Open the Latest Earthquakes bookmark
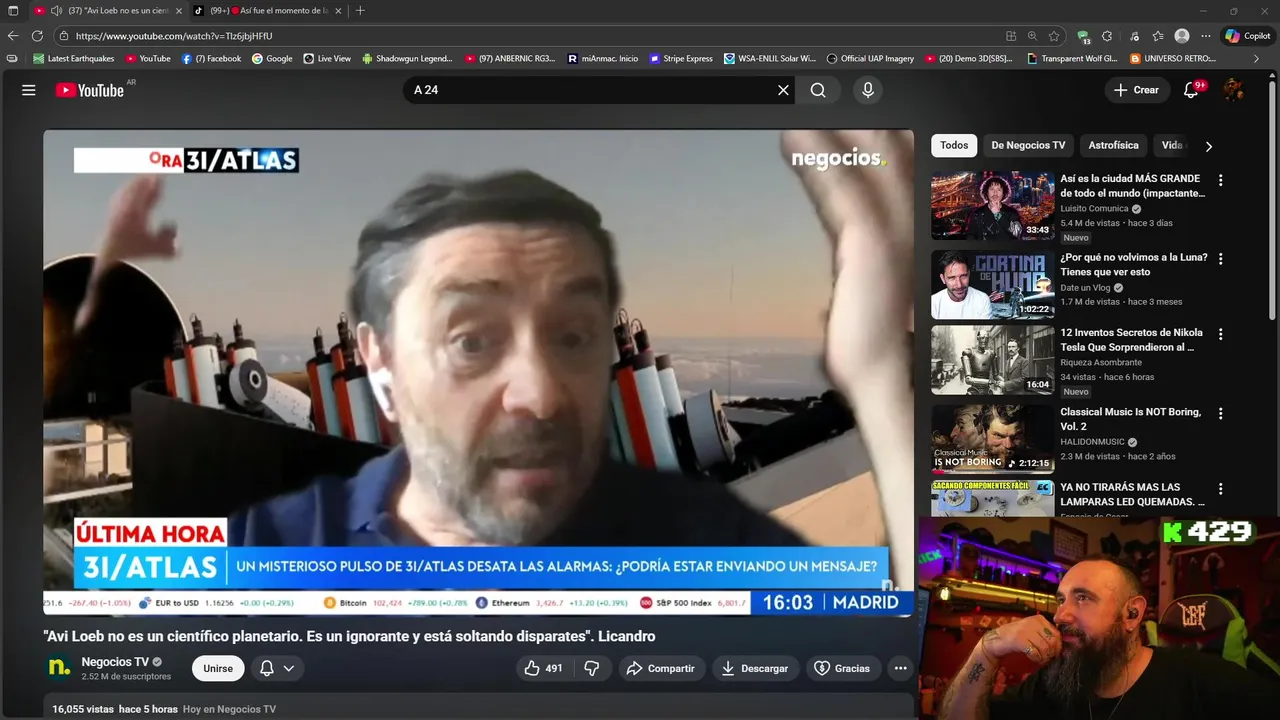The height and width of the screenshot is (720, 1280). [x=74, y=59]
